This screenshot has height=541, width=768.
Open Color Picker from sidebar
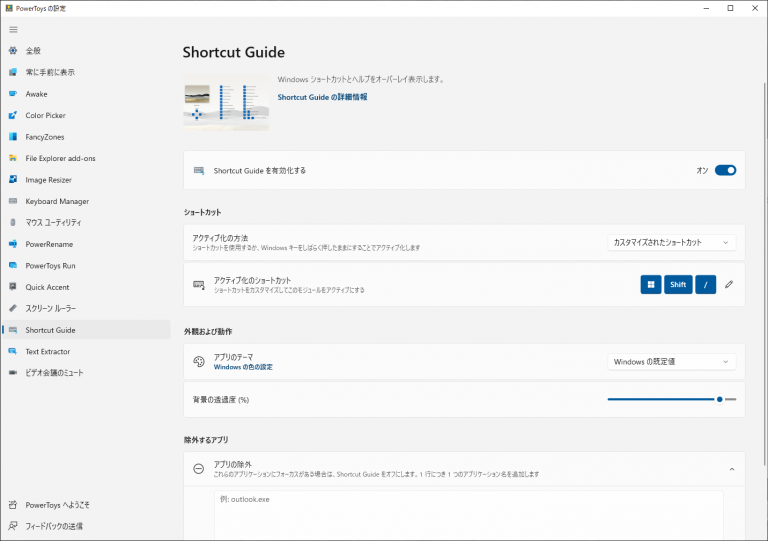[45, 115]
